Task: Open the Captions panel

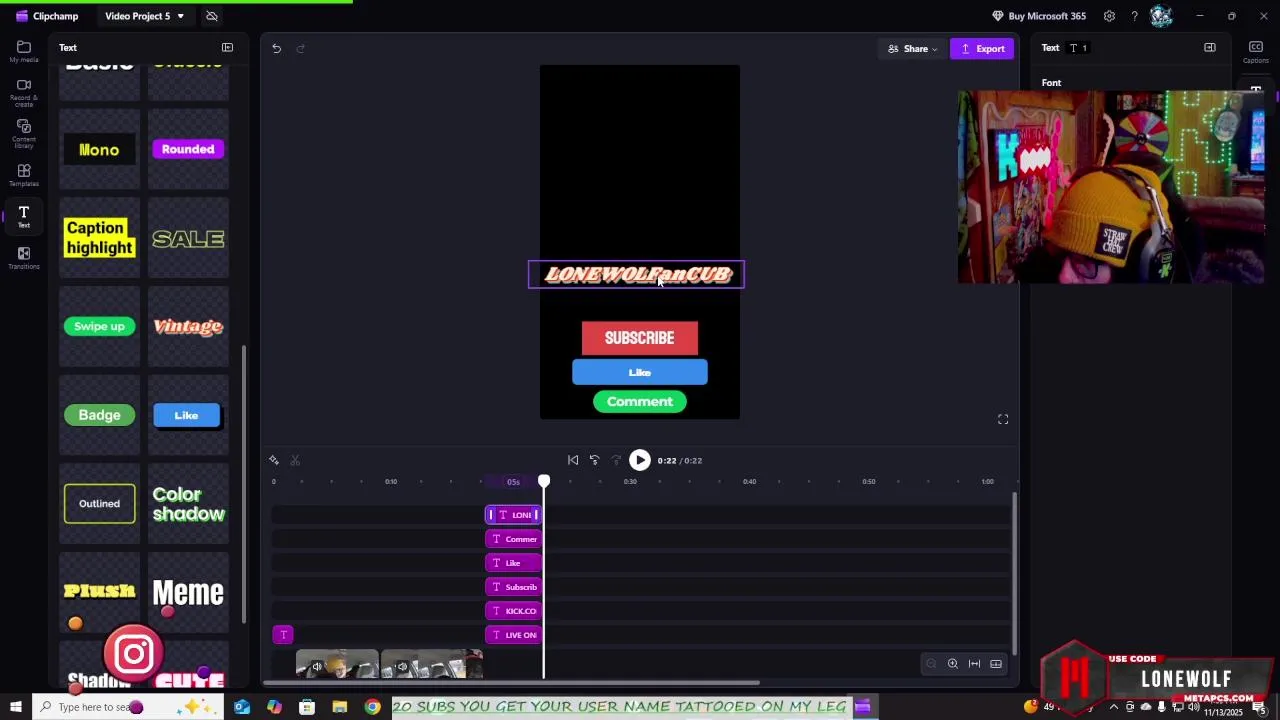Action: tap(1256, 52)
